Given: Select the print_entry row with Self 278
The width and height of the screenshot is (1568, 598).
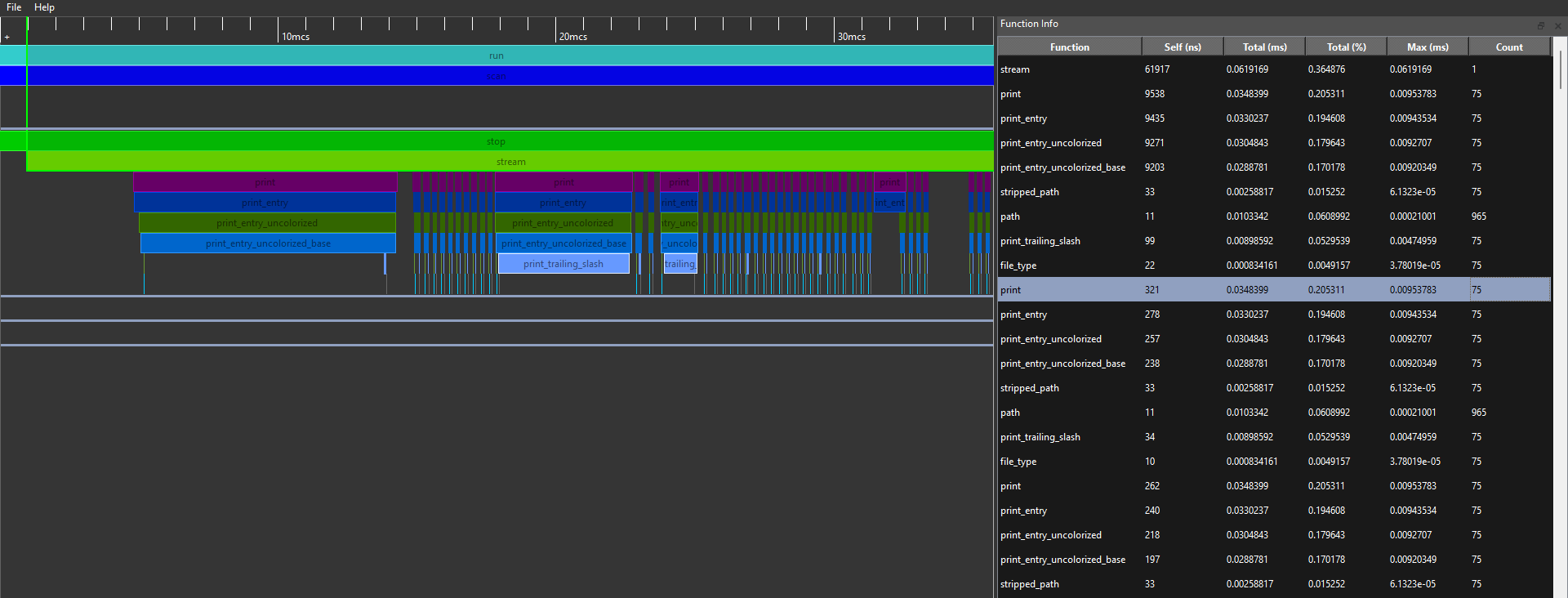Looking at the screenshot, I should [x=1274, y=315].
